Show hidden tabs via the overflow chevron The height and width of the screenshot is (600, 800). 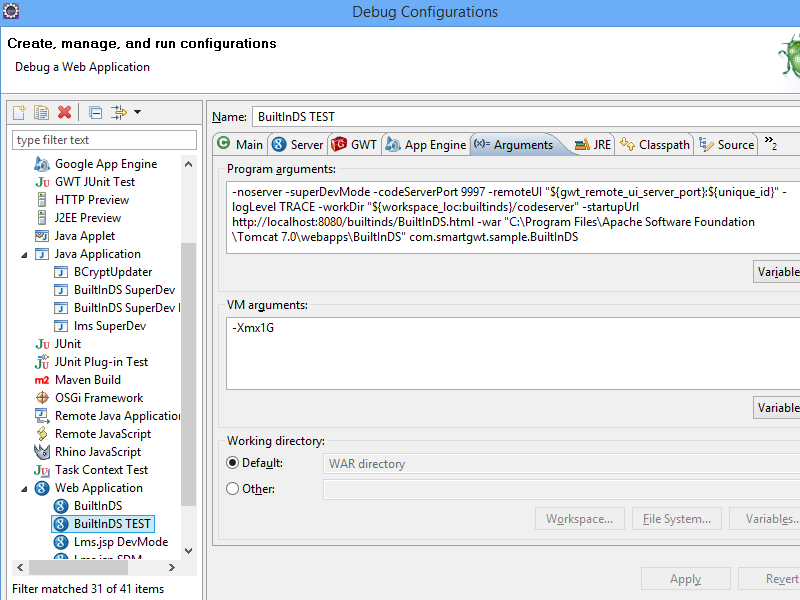point(770,144)
